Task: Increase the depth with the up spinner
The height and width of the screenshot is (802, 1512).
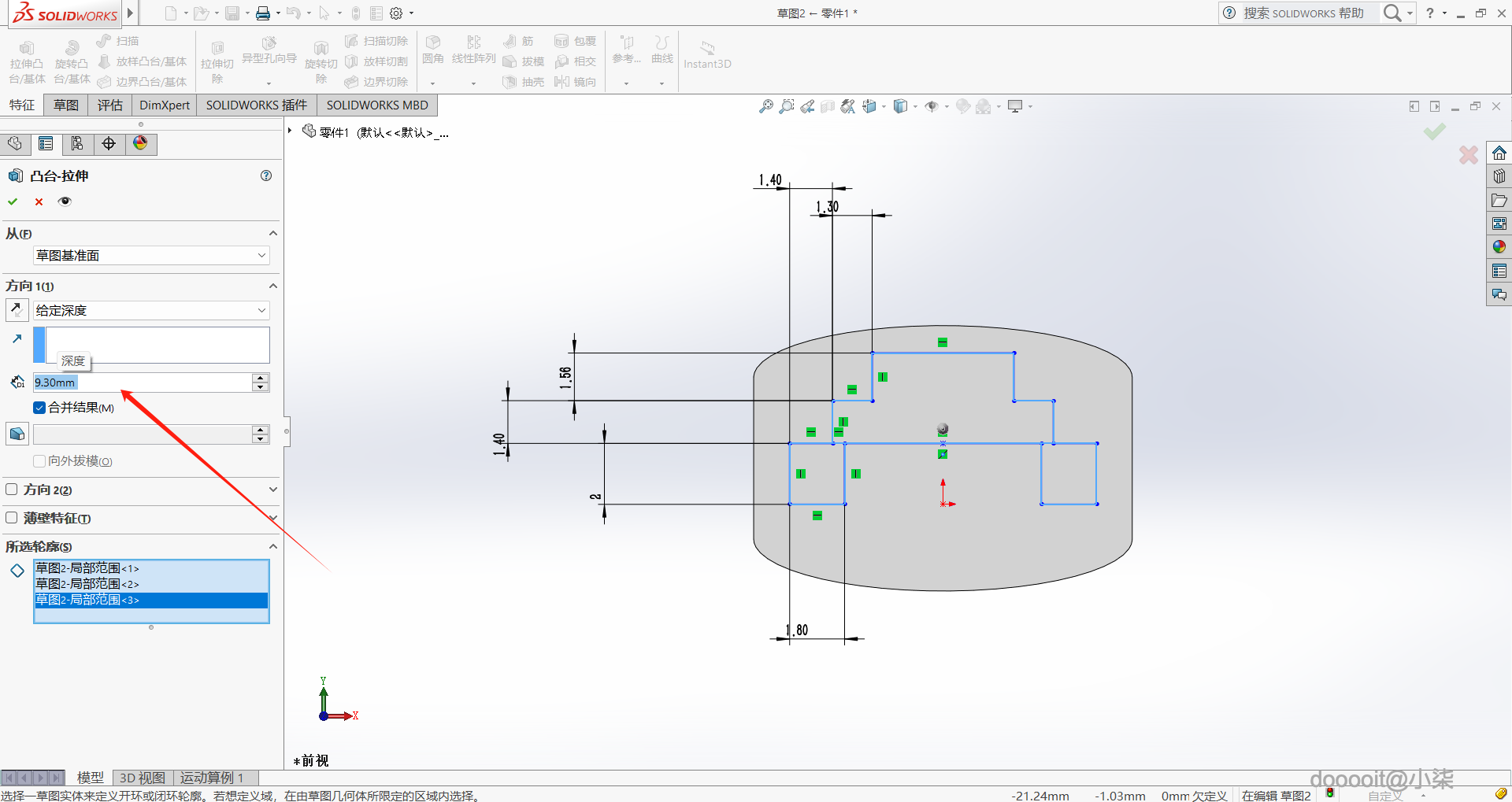Action: coord(261,378)
